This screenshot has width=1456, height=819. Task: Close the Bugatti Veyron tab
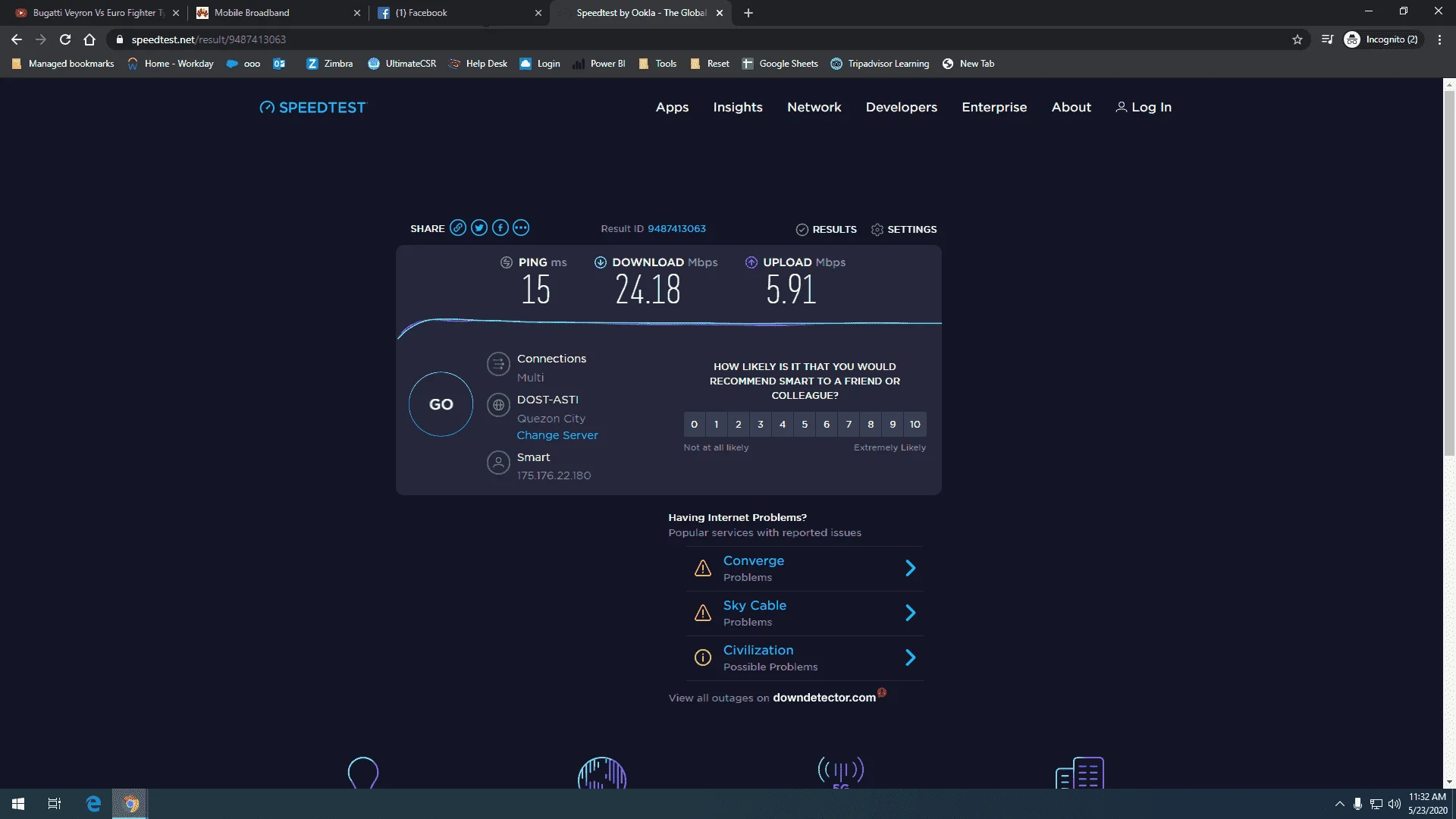tap(176, 13)
